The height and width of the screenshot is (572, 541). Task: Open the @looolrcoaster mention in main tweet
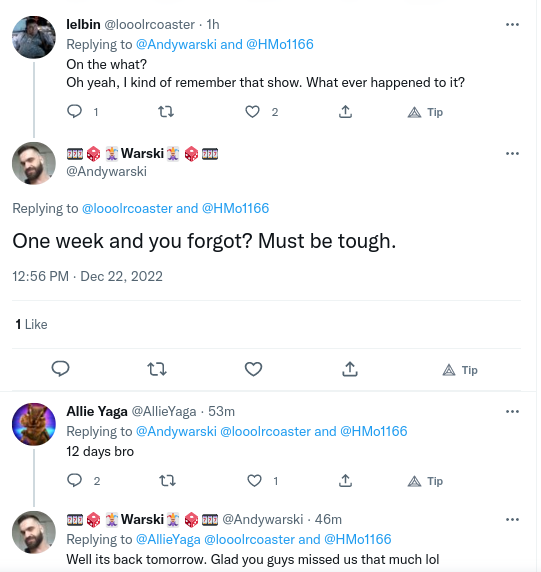tap(127, 208)
